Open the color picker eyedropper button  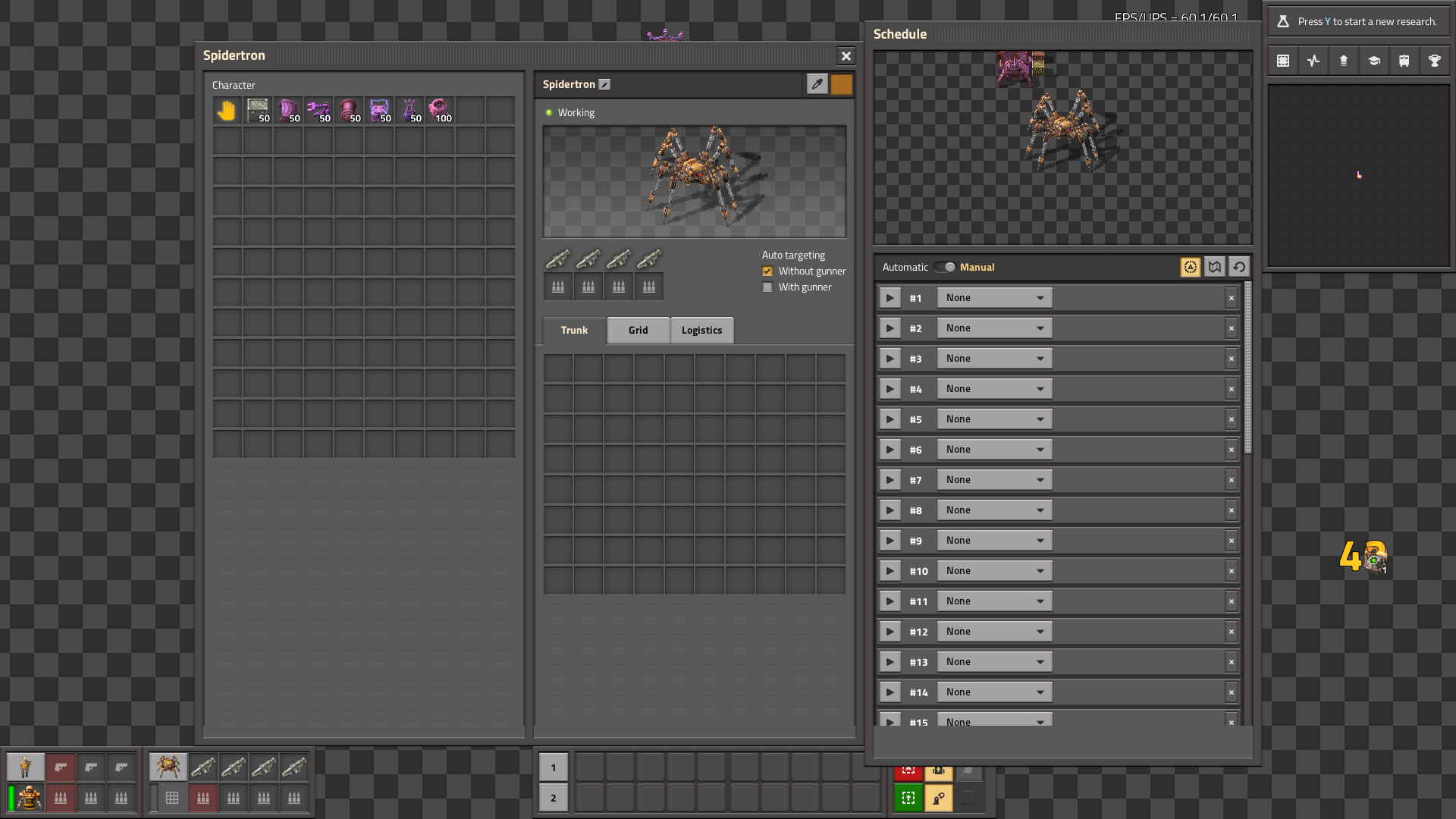click(817, 84)
